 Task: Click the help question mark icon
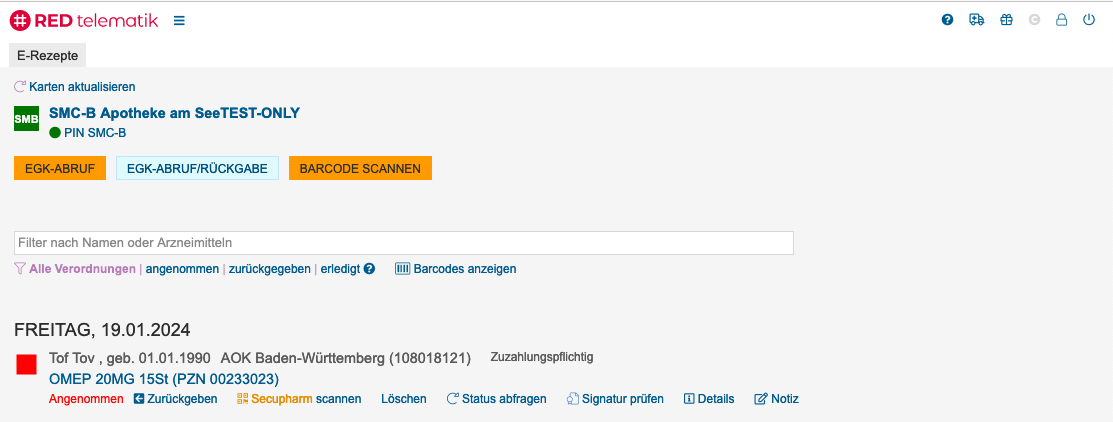[x=947, y=20]
